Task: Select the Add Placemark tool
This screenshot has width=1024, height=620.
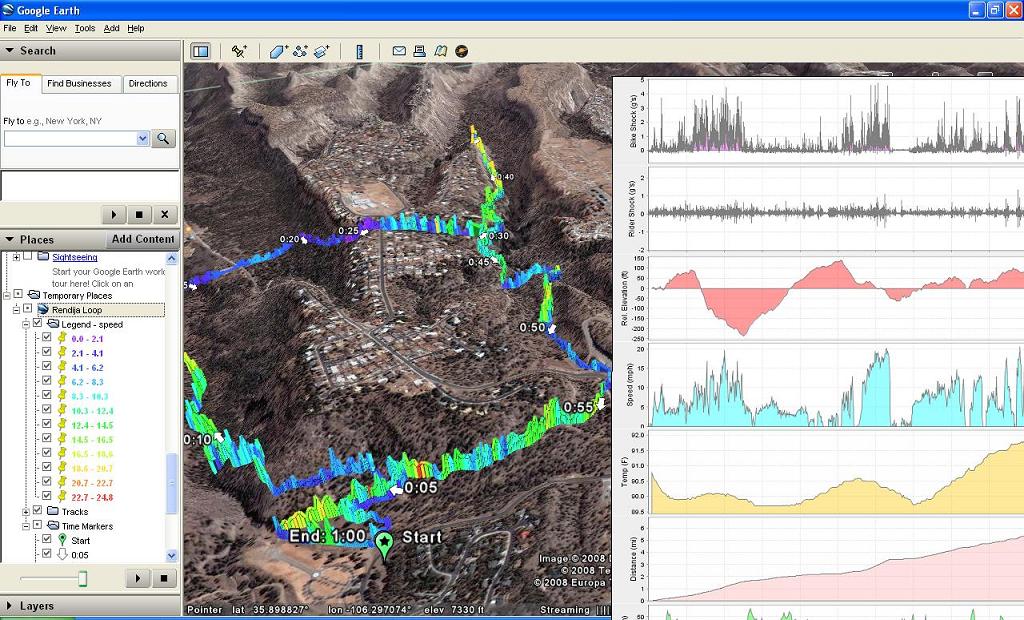Action: pyautogui.click(x=240, y=51)
